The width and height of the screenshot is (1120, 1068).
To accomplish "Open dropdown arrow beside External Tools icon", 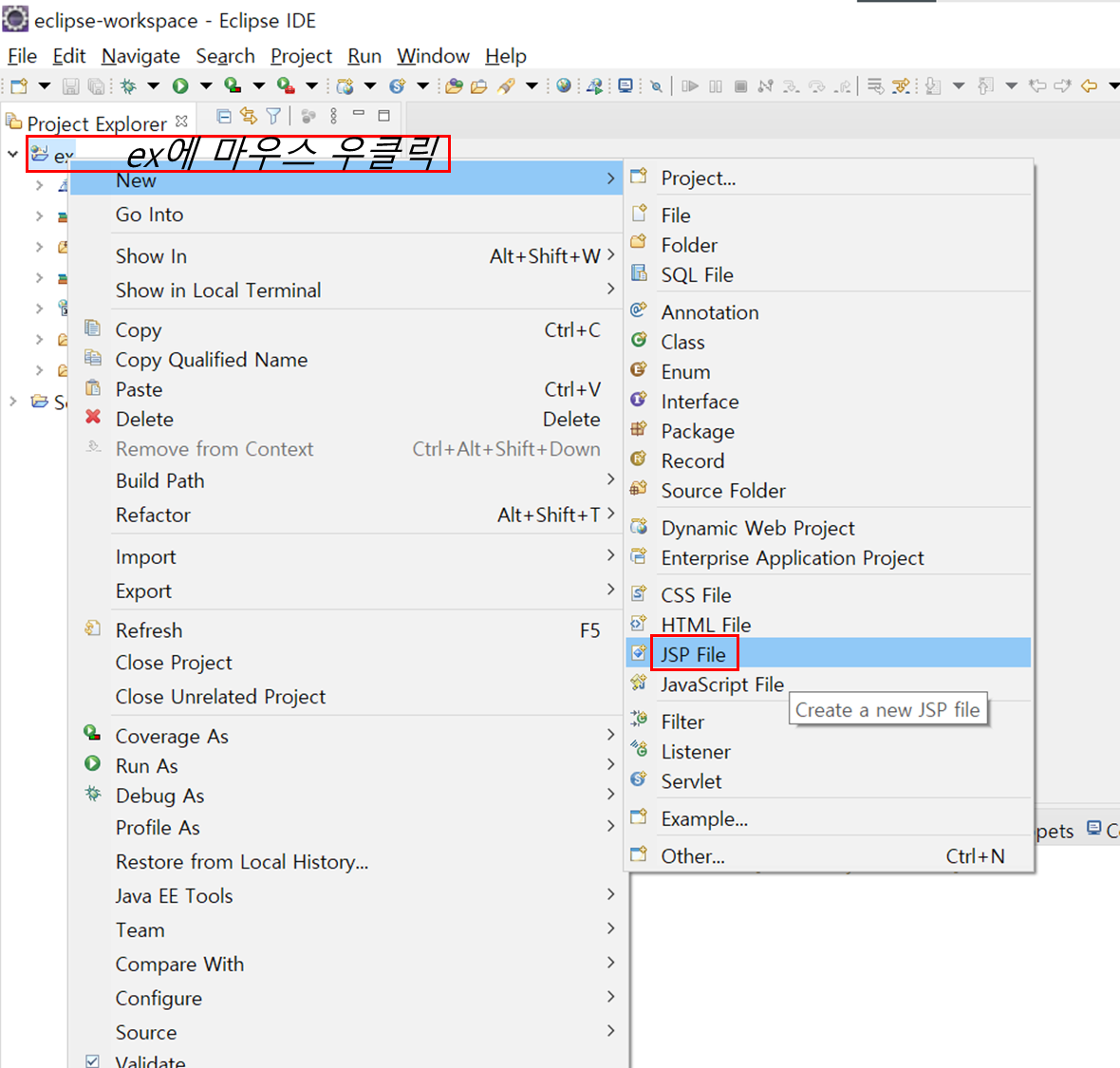I will pyautogui.click(x=312, y=86).
